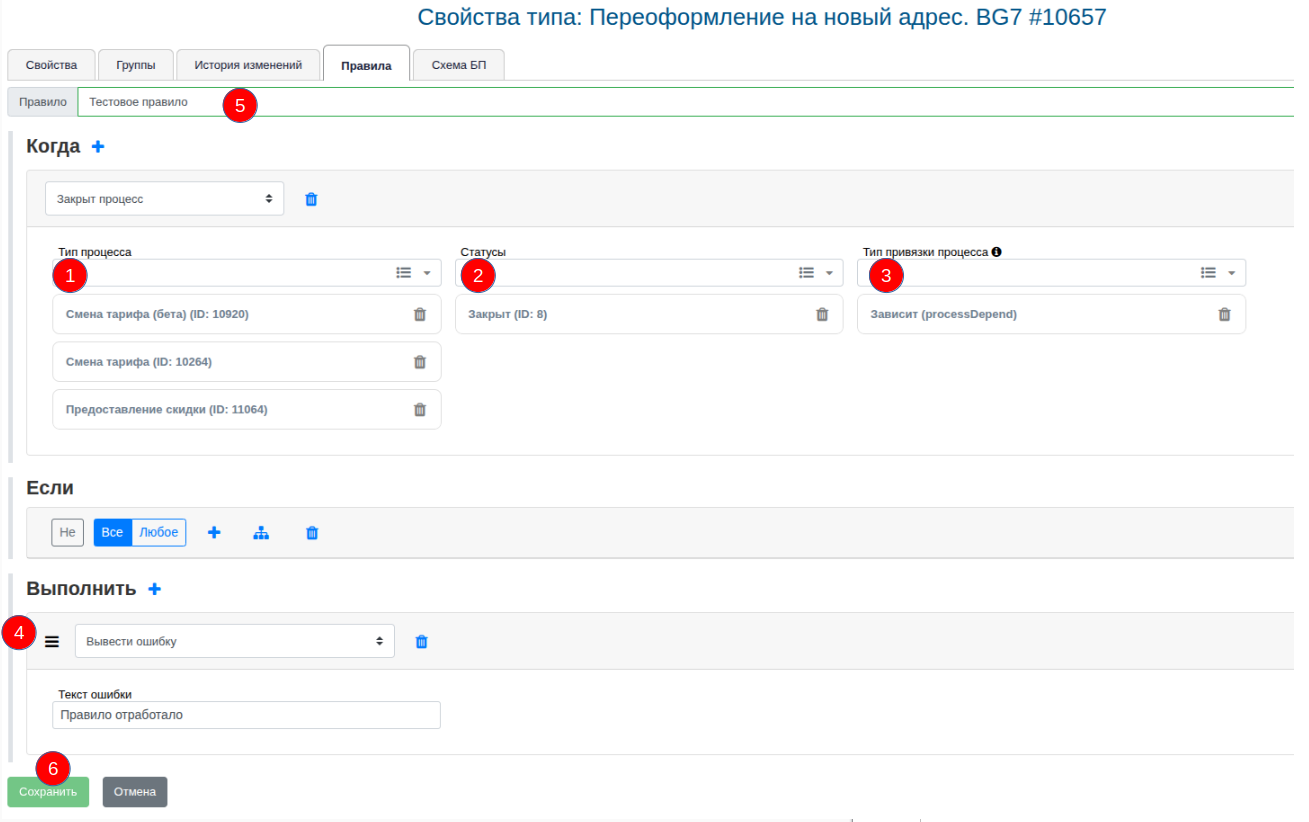1309x822 pixels.
Task: Switch to the Группы tab
Action: click(x=135, y=65)
